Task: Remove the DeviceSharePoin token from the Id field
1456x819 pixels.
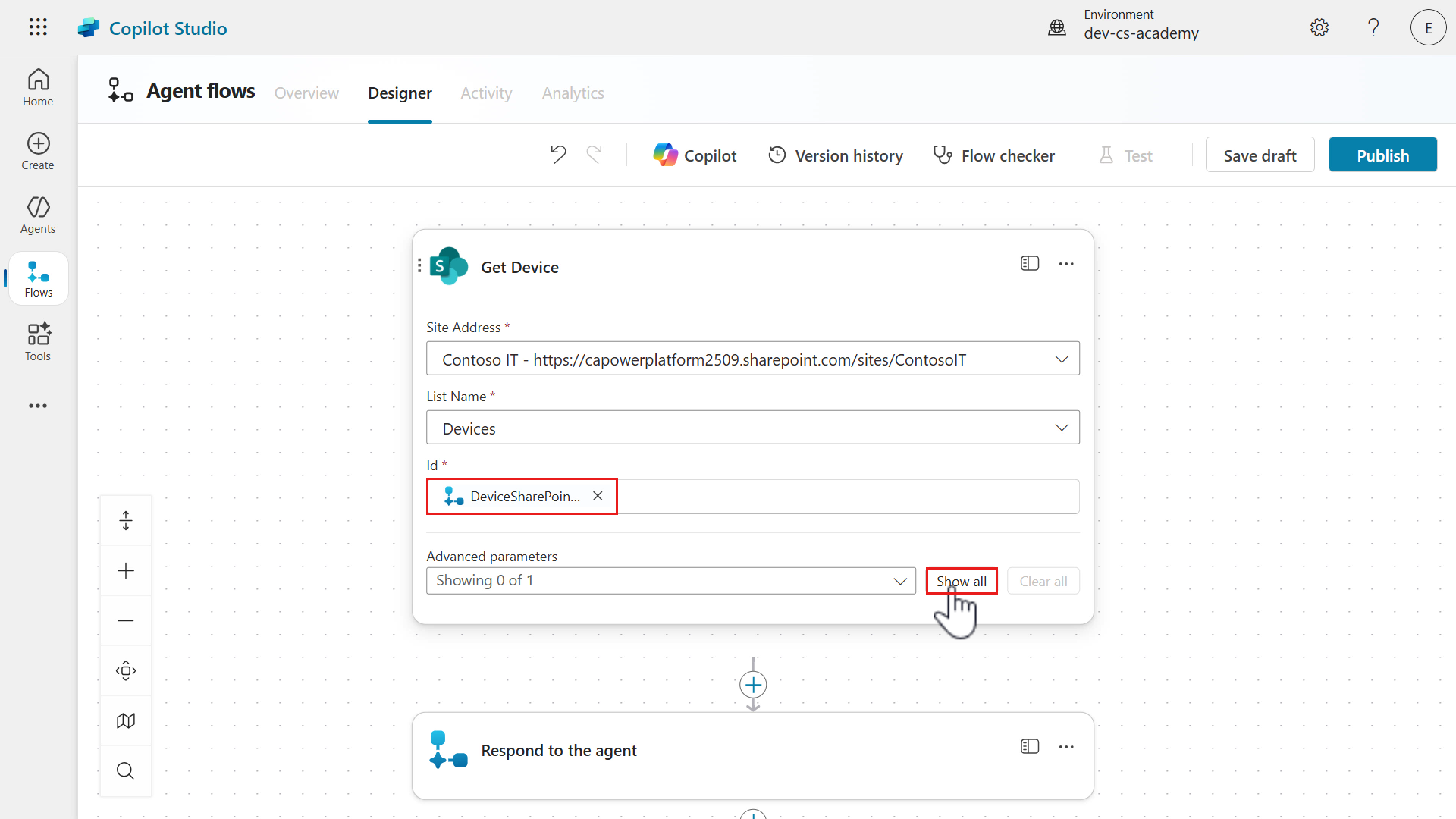Action: pyautogui.click(x=597, y=496)
